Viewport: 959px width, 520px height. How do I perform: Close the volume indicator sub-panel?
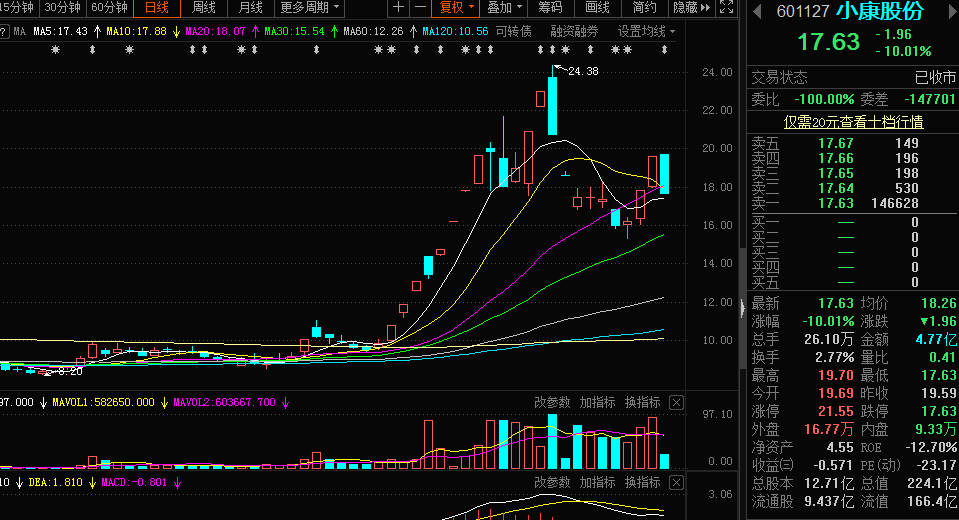676,403
